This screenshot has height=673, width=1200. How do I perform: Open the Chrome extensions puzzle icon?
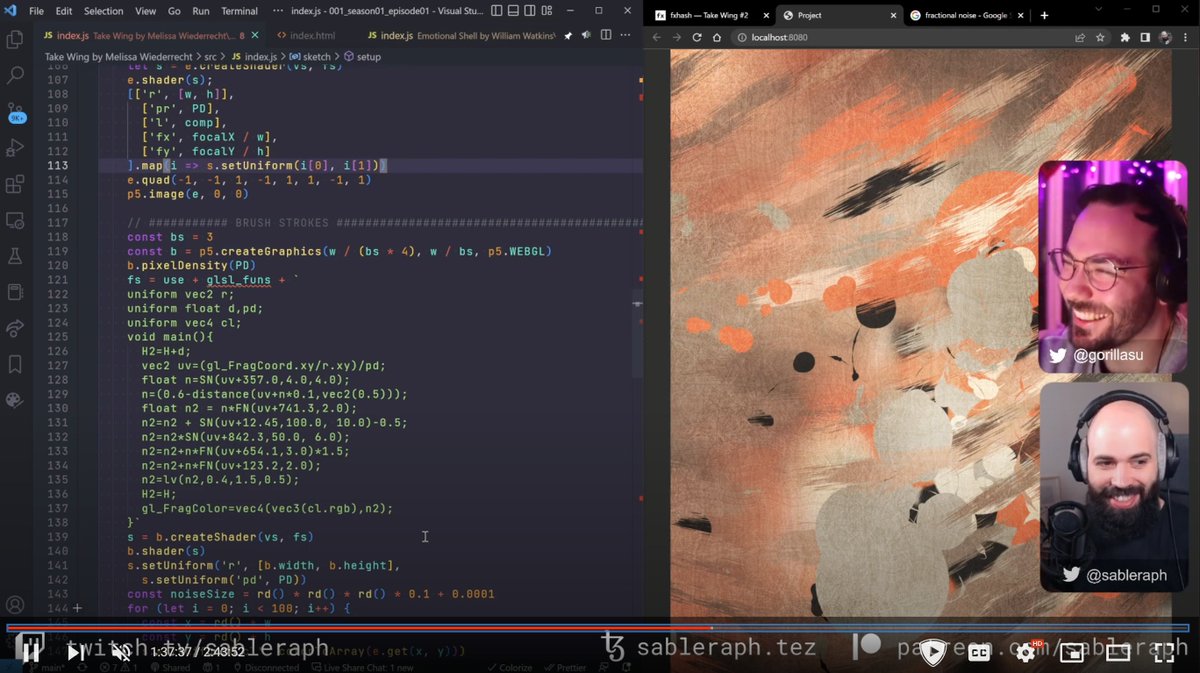1125,37
